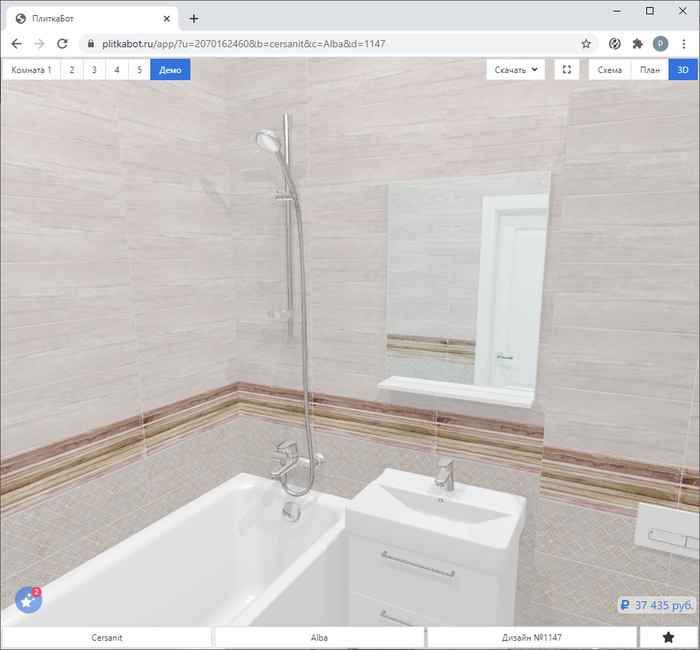Viewport: 700px width, 650px height.
Task: Switch the view to Схема
Action: pyautogui.click(x=610, y=70)
